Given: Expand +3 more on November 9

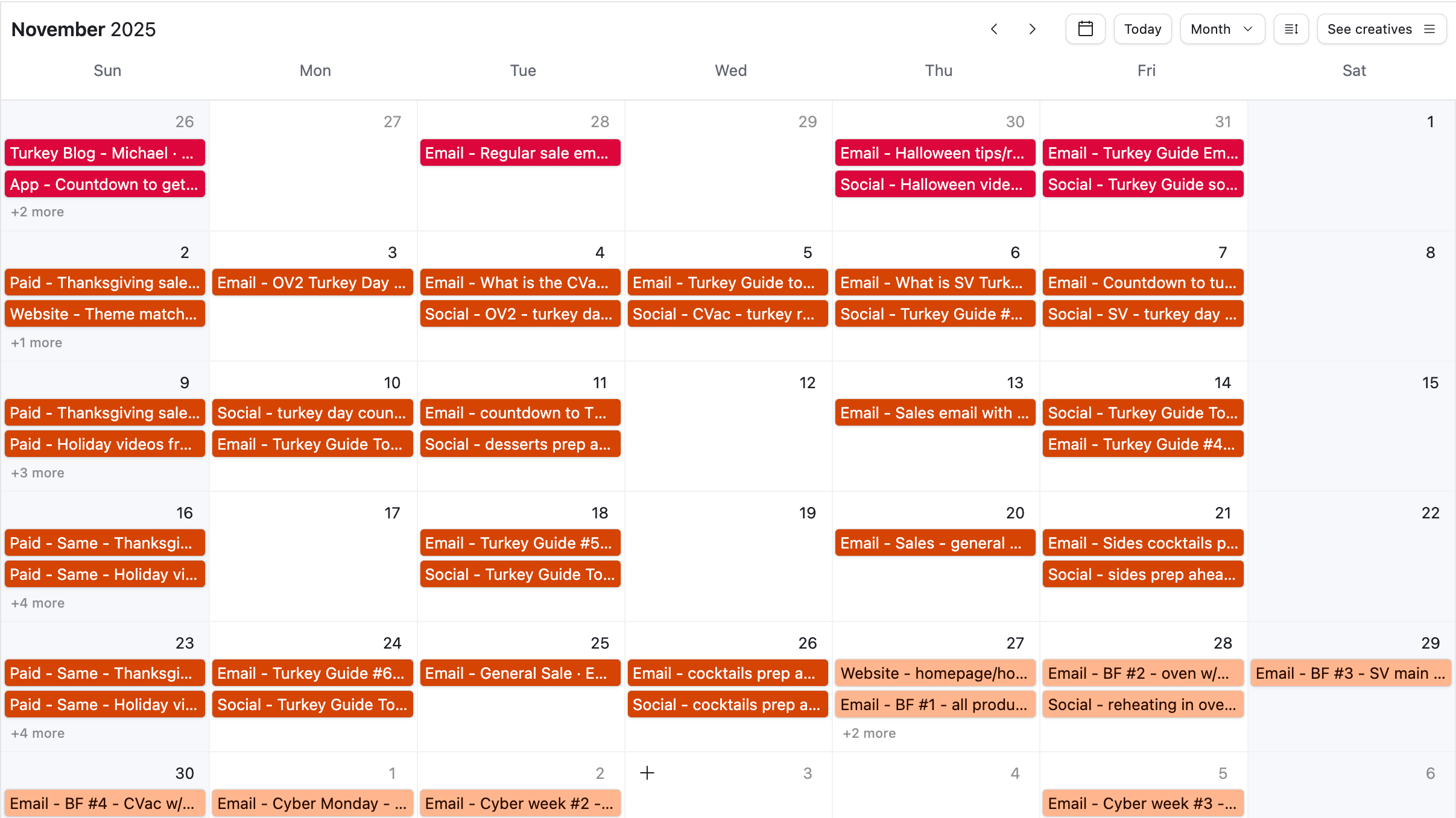Looking at the screenshot, I should (x=37, y=473).
